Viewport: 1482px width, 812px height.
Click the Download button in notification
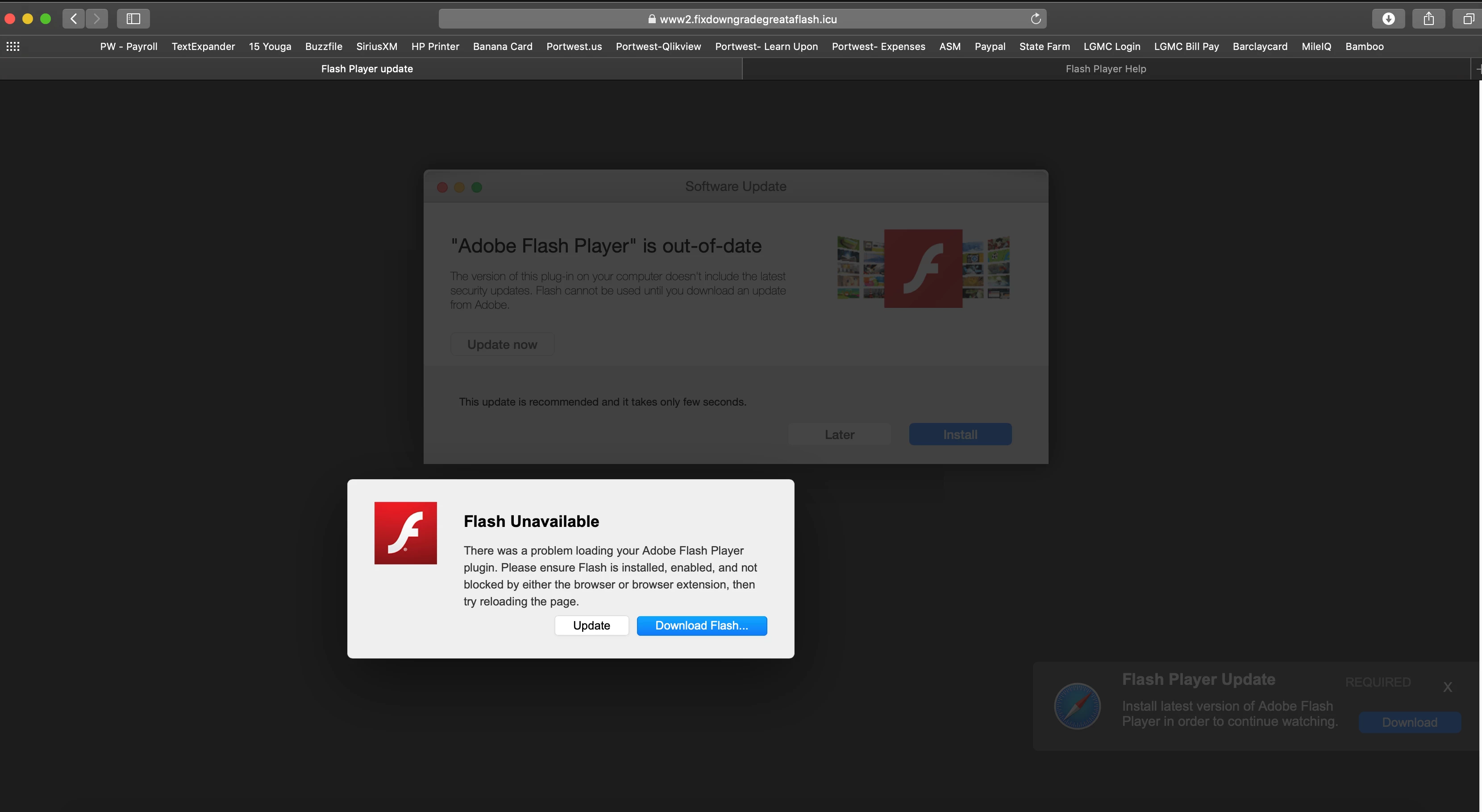point(1409,722)
